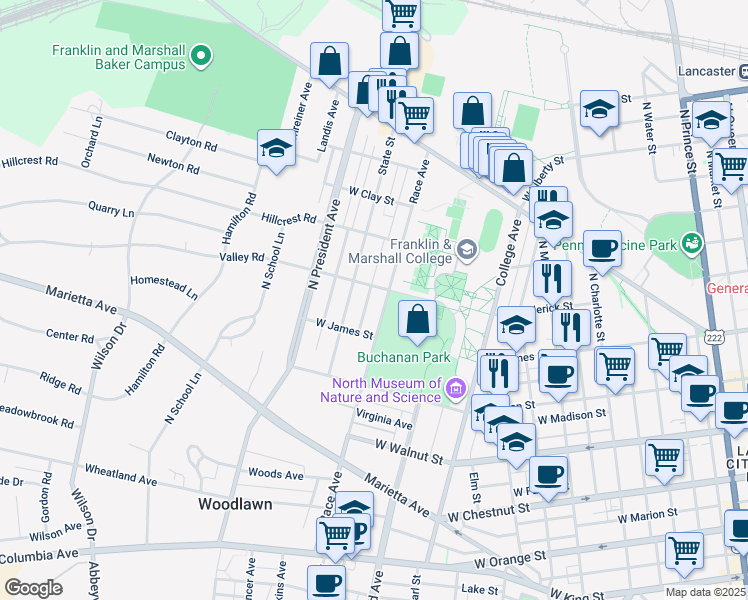The height and width of the screenshot is (600, 748).
Task: Open restaurant marker above Frederick St
Action: (552, 279)
